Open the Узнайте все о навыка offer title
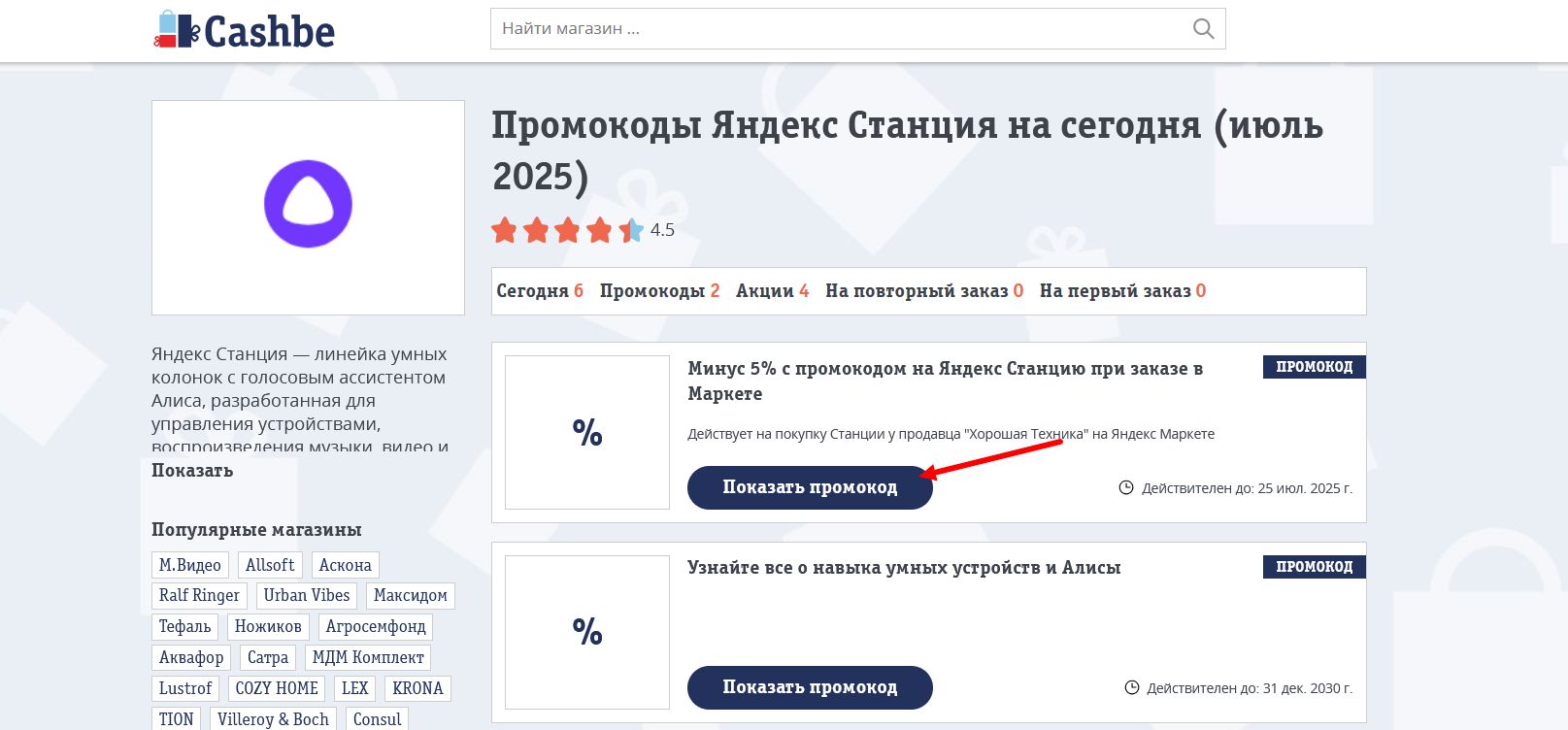Screen dimensions: 1568x730 [904, 568]
